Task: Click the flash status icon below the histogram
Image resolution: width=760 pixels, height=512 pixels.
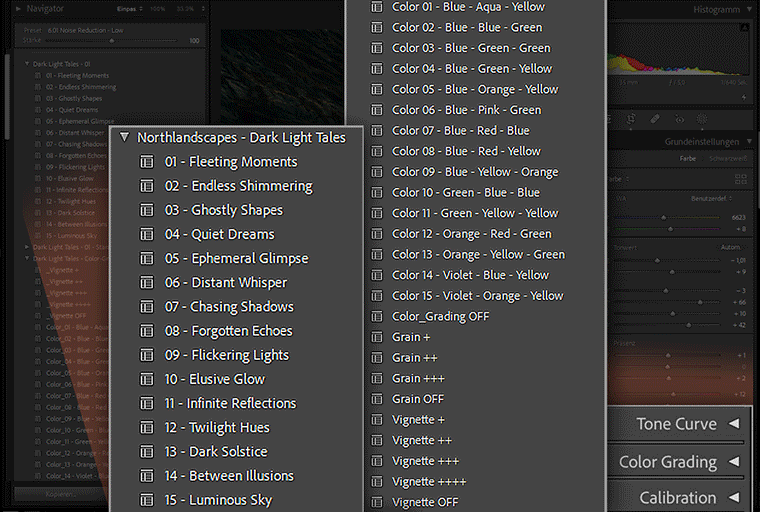Action: tap(744, 97)
